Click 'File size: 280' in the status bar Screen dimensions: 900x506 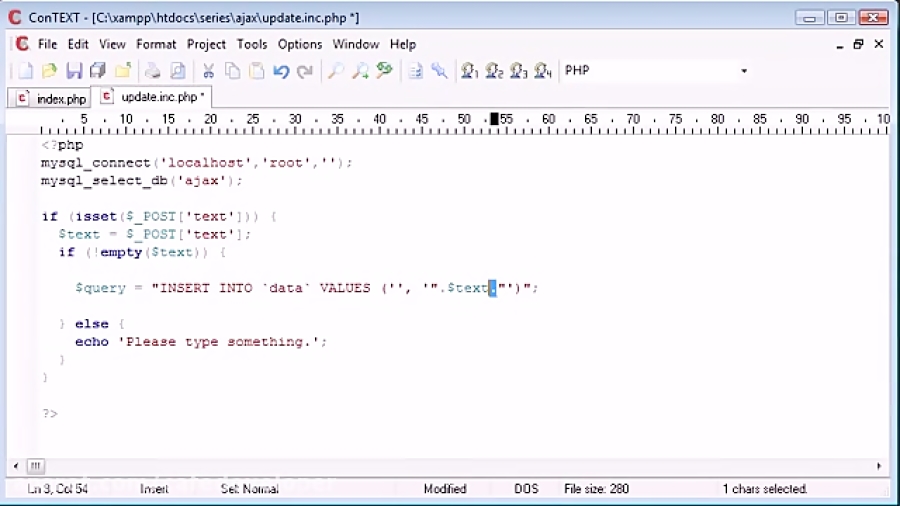(x=596, y=489)
